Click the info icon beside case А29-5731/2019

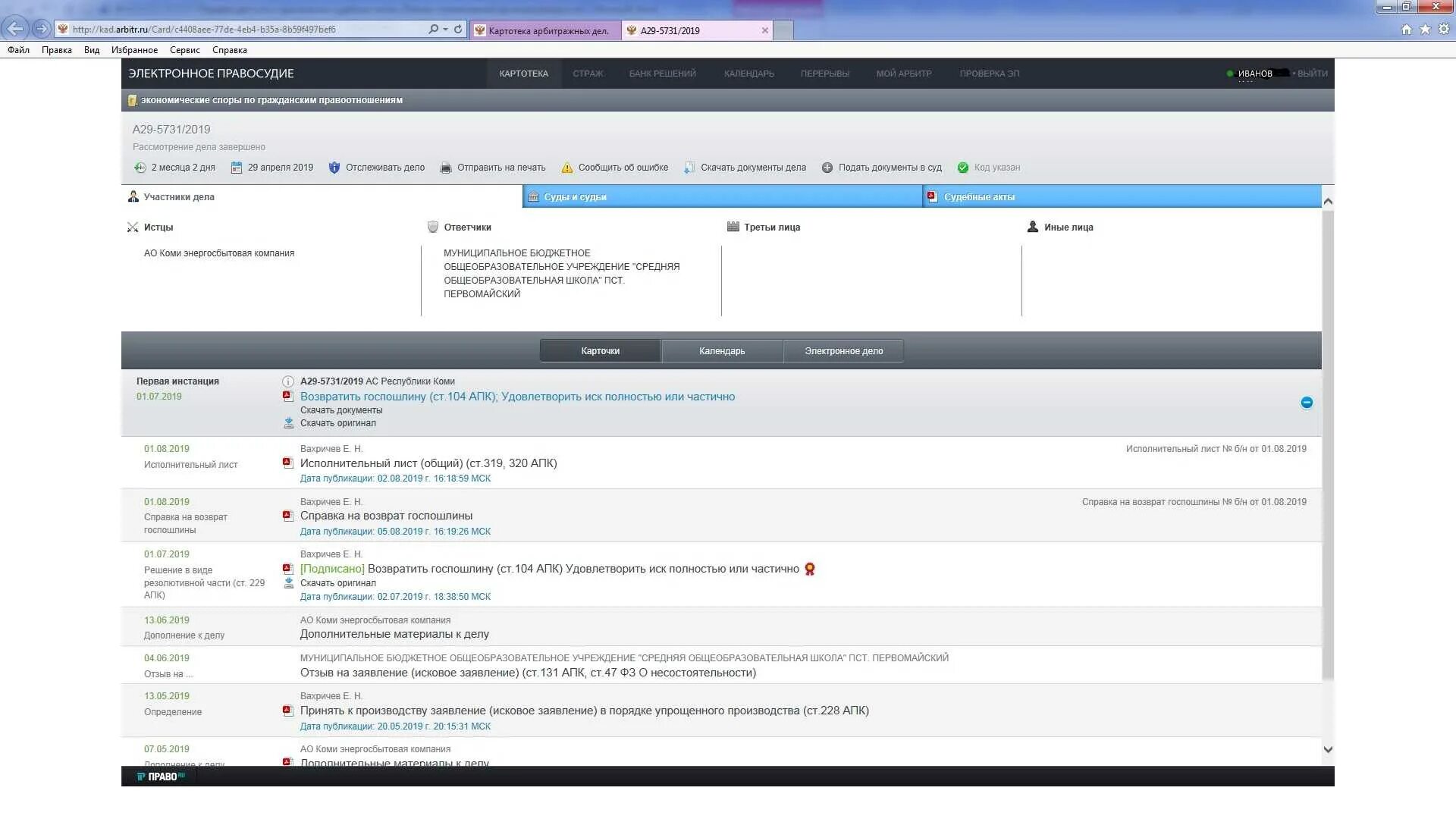coord(288,381)
